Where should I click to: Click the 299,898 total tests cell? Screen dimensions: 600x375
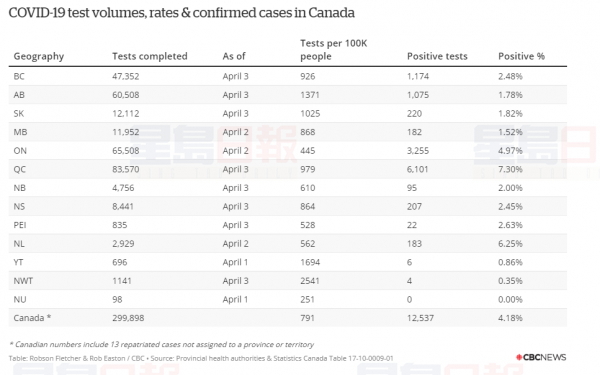pyautogui.click(x=128, y=318)
